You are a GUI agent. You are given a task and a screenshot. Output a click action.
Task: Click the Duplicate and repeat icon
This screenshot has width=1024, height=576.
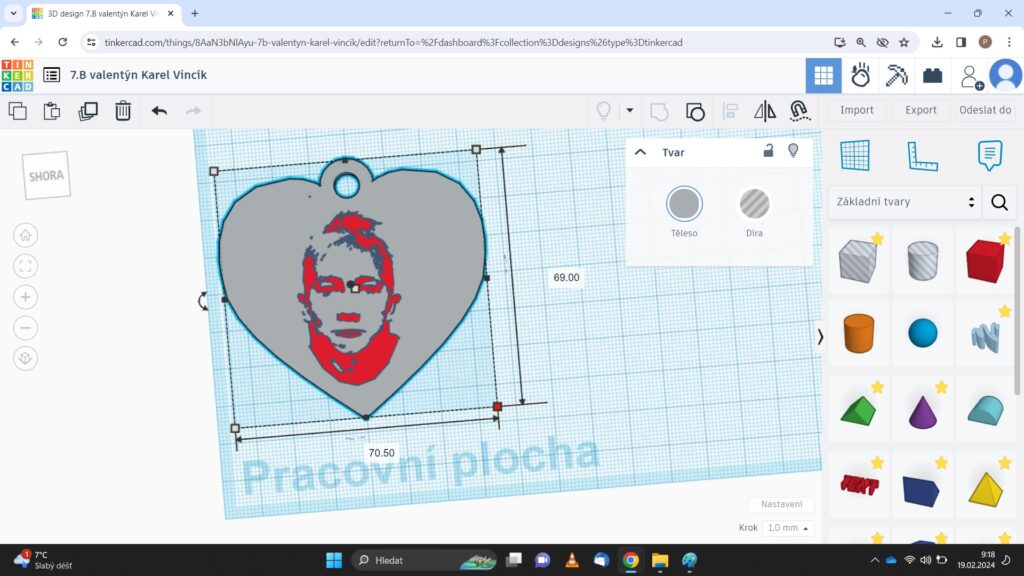88,111
